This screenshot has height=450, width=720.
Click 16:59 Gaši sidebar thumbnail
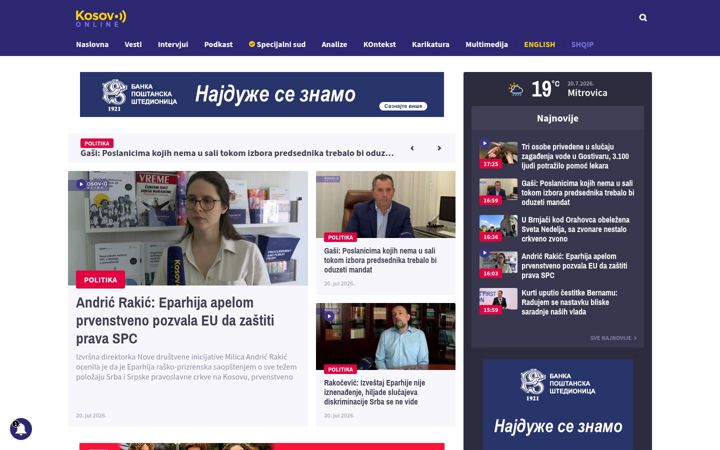point(498,192)
